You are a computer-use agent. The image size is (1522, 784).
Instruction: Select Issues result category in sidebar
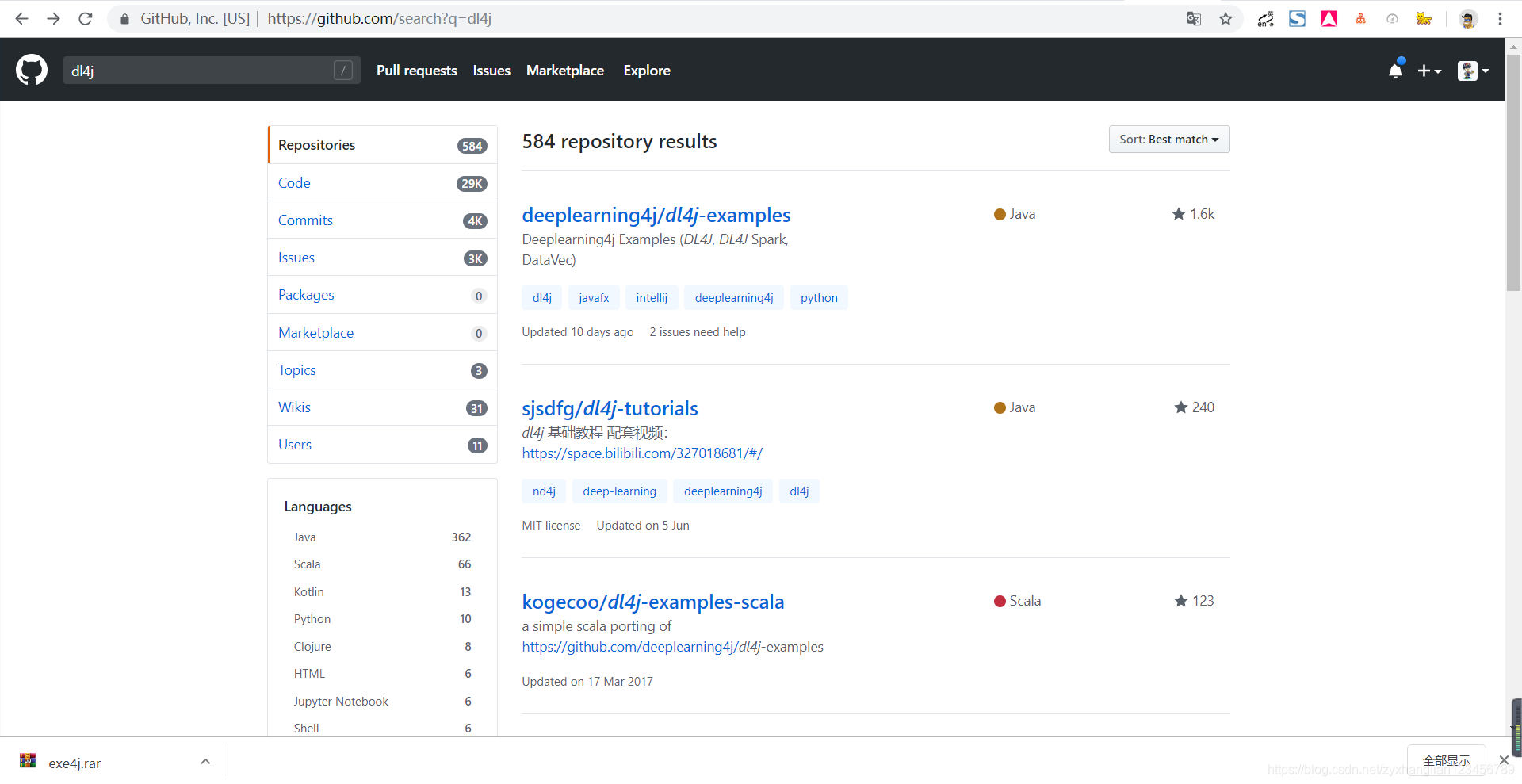point(383,257)
